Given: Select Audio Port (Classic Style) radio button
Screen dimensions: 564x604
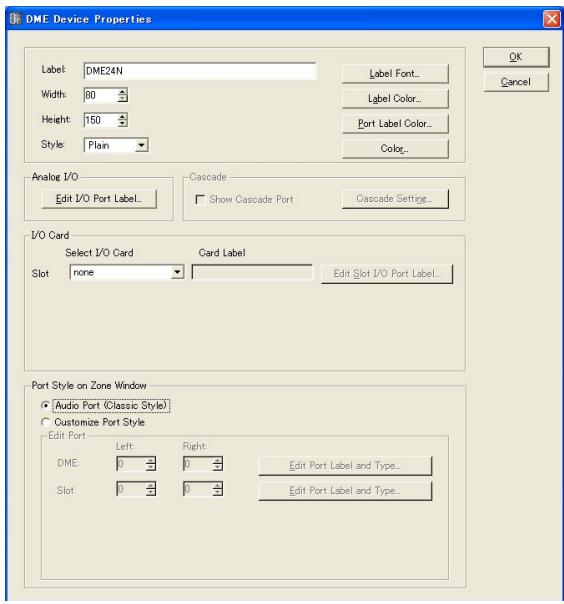Looking at the screenshot, I should pyautogui.click(x=45, y=406).
